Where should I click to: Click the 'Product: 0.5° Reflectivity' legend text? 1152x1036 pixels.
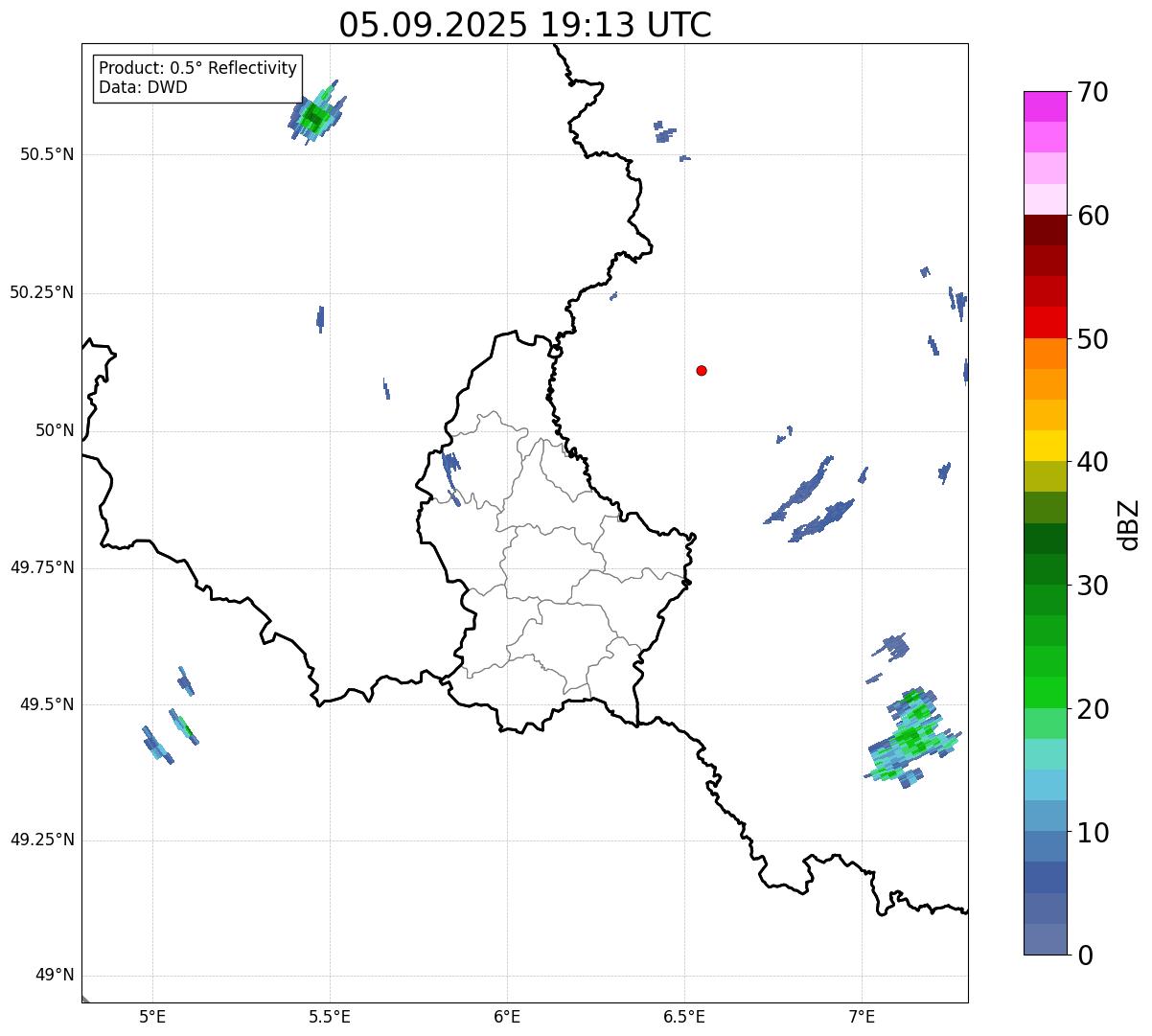pos(197,68)
